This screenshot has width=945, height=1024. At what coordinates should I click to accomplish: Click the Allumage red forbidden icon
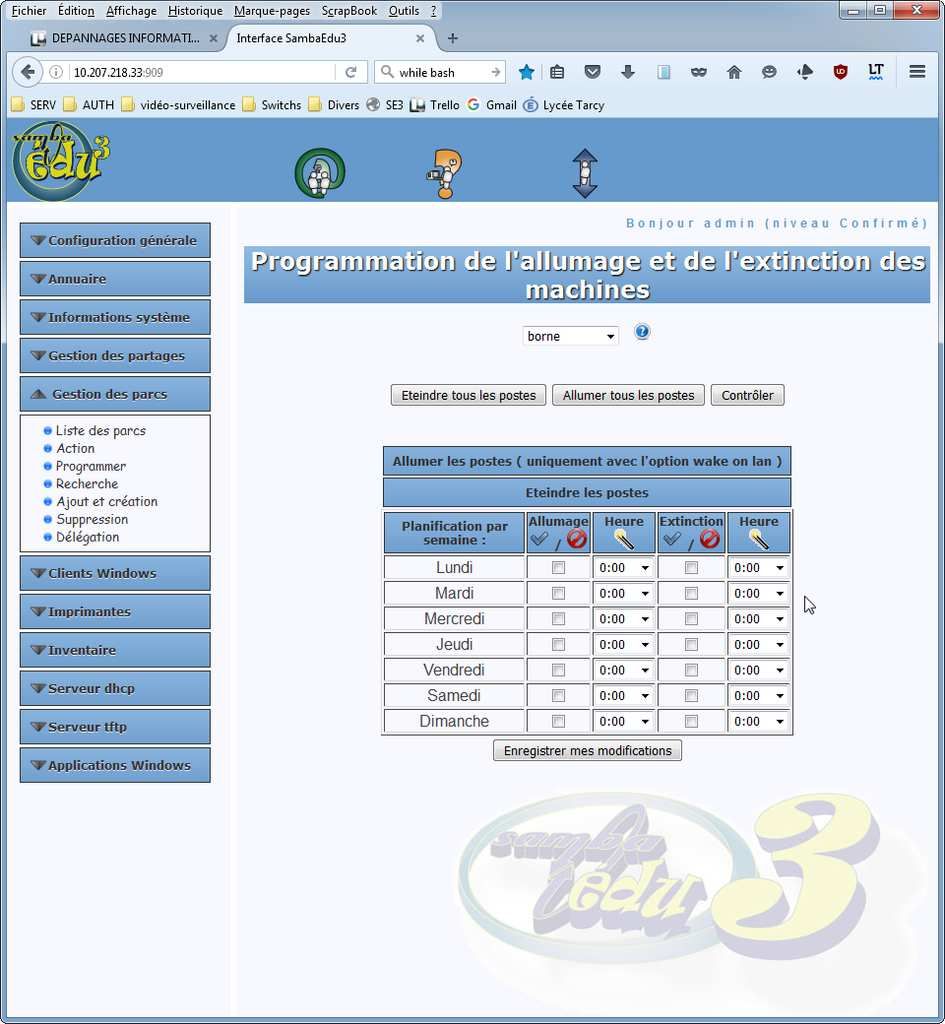576,539
